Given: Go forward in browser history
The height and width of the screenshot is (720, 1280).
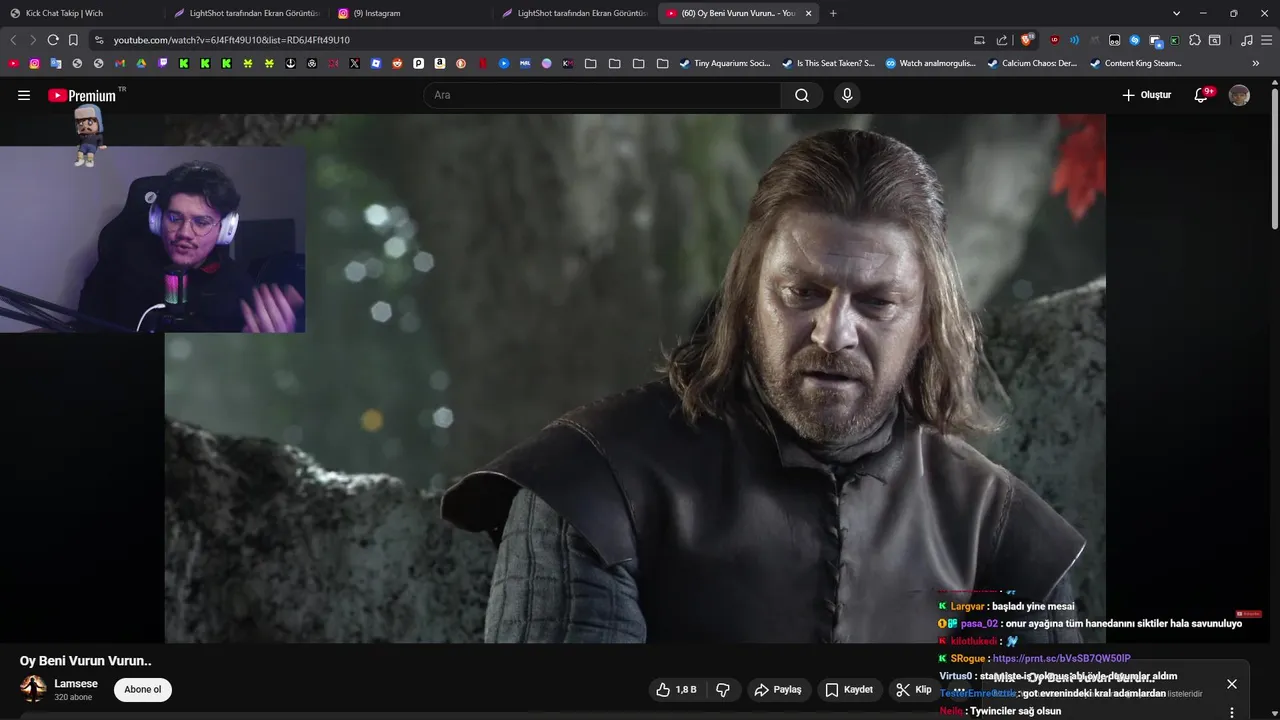Looking at the screenshot, I should point(32,40).
